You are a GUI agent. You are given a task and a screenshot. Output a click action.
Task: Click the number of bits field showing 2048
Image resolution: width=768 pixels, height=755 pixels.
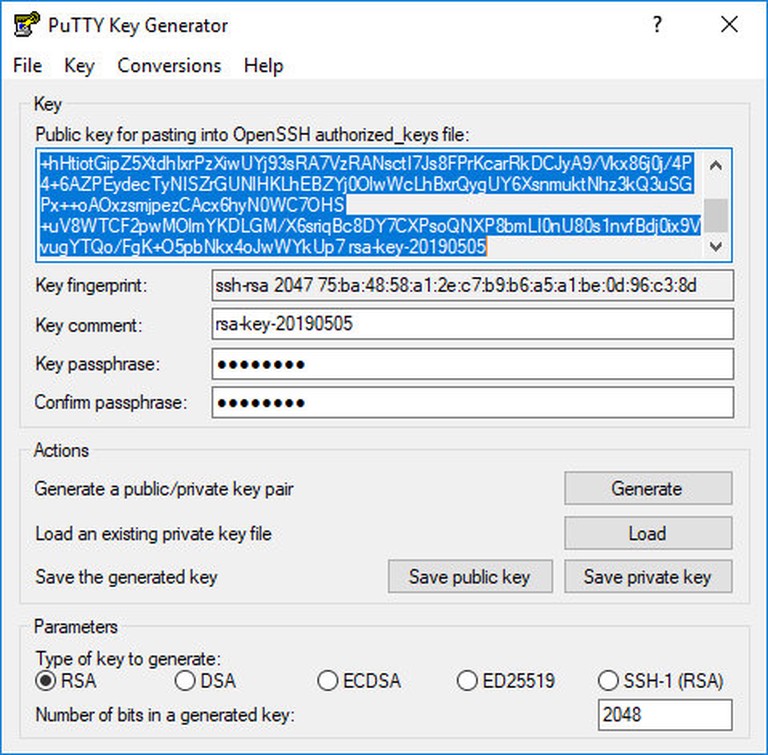tap(665, 715)
